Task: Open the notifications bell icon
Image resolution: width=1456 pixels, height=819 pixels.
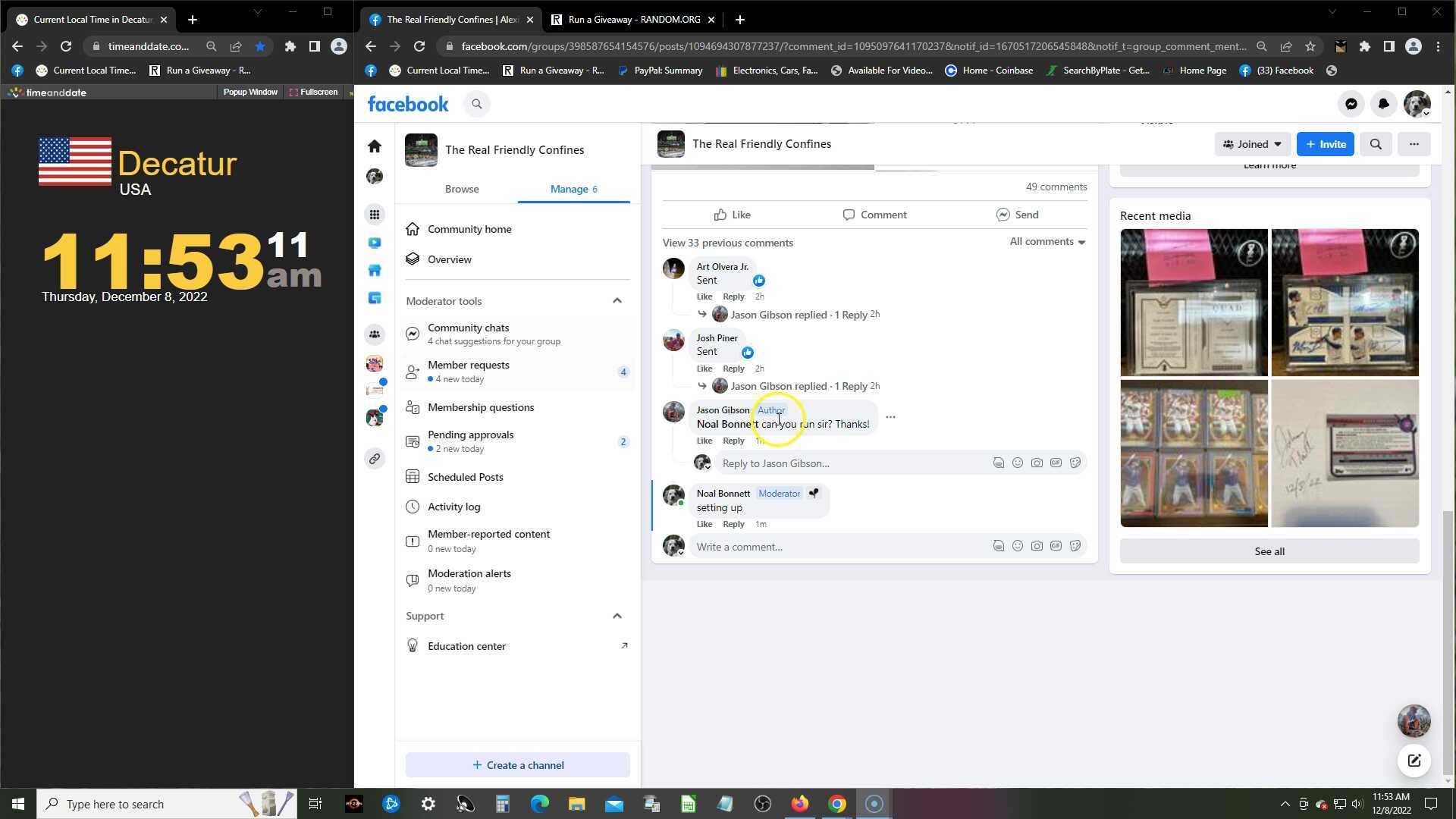Action: (1383, 104)
